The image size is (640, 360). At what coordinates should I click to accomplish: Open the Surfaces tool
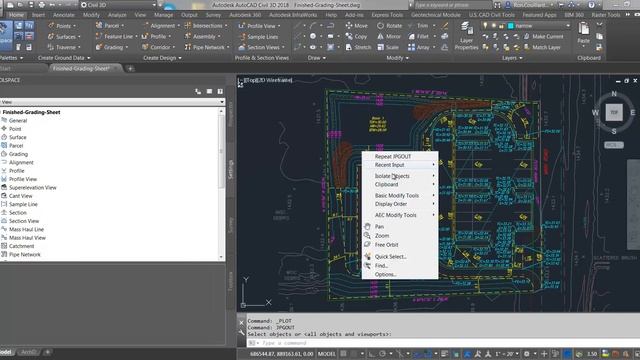tap(64, 36)
